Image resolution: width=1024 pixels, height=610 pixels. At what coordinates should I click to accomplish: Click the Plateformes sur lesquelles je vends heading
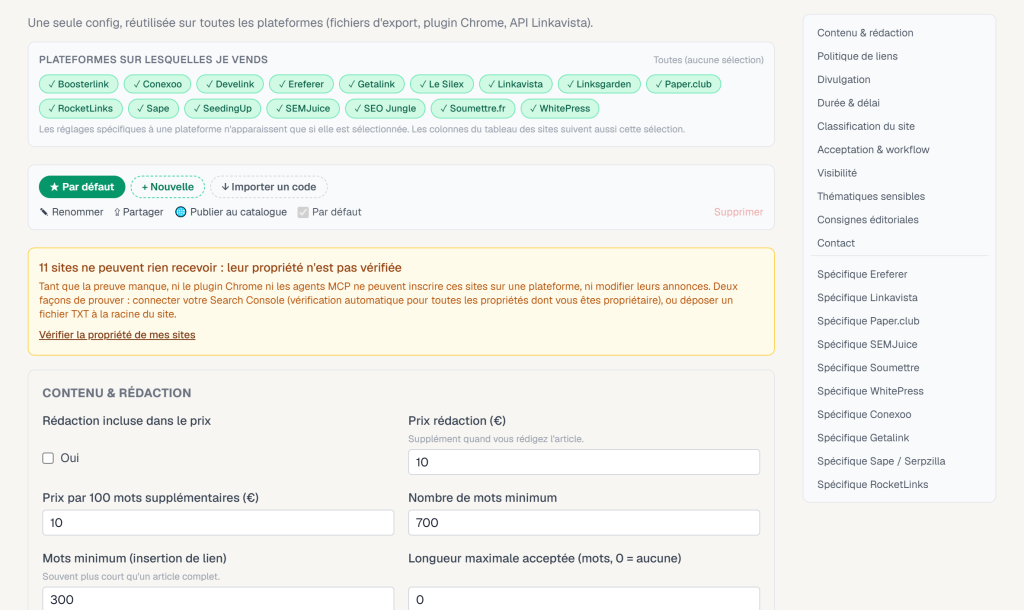pyautogui.click(x=153, y=59)
